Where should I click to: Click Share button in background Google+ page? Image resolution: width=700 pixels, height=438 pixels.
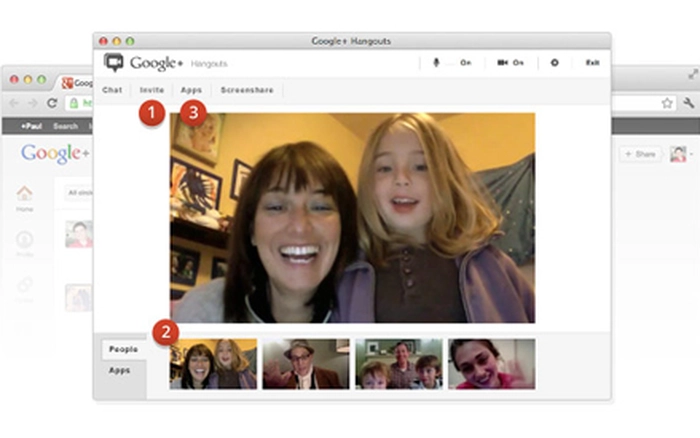click(641, 154)
